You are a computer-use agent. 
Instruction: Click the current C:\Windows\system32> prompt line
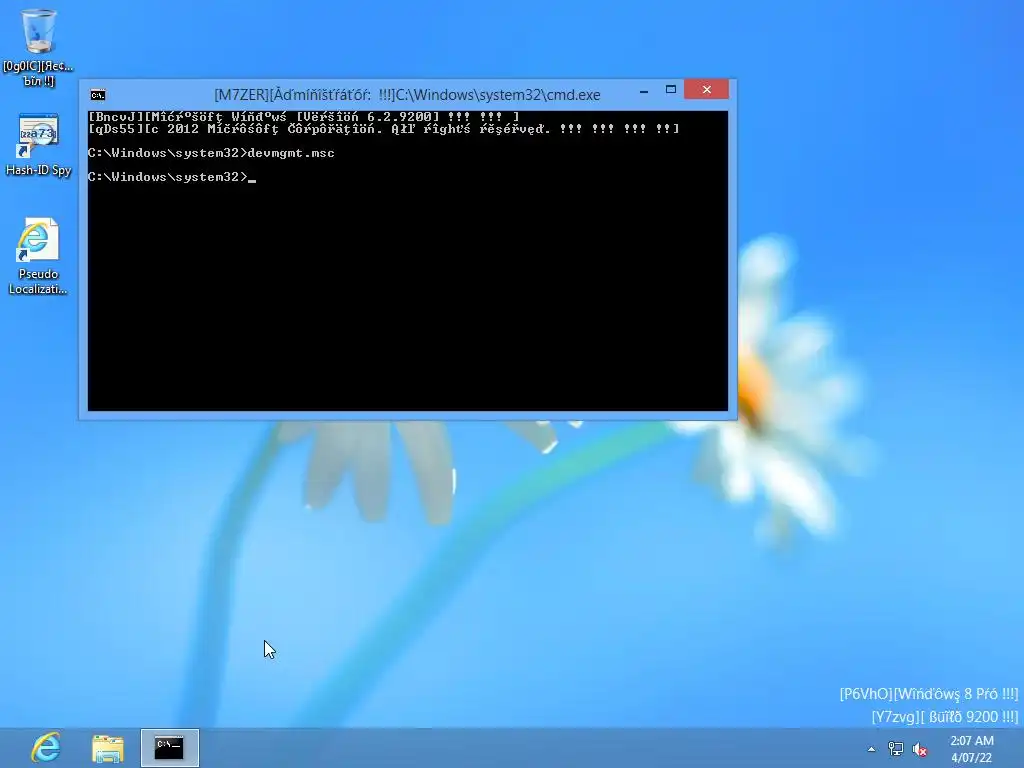[172, 177]
